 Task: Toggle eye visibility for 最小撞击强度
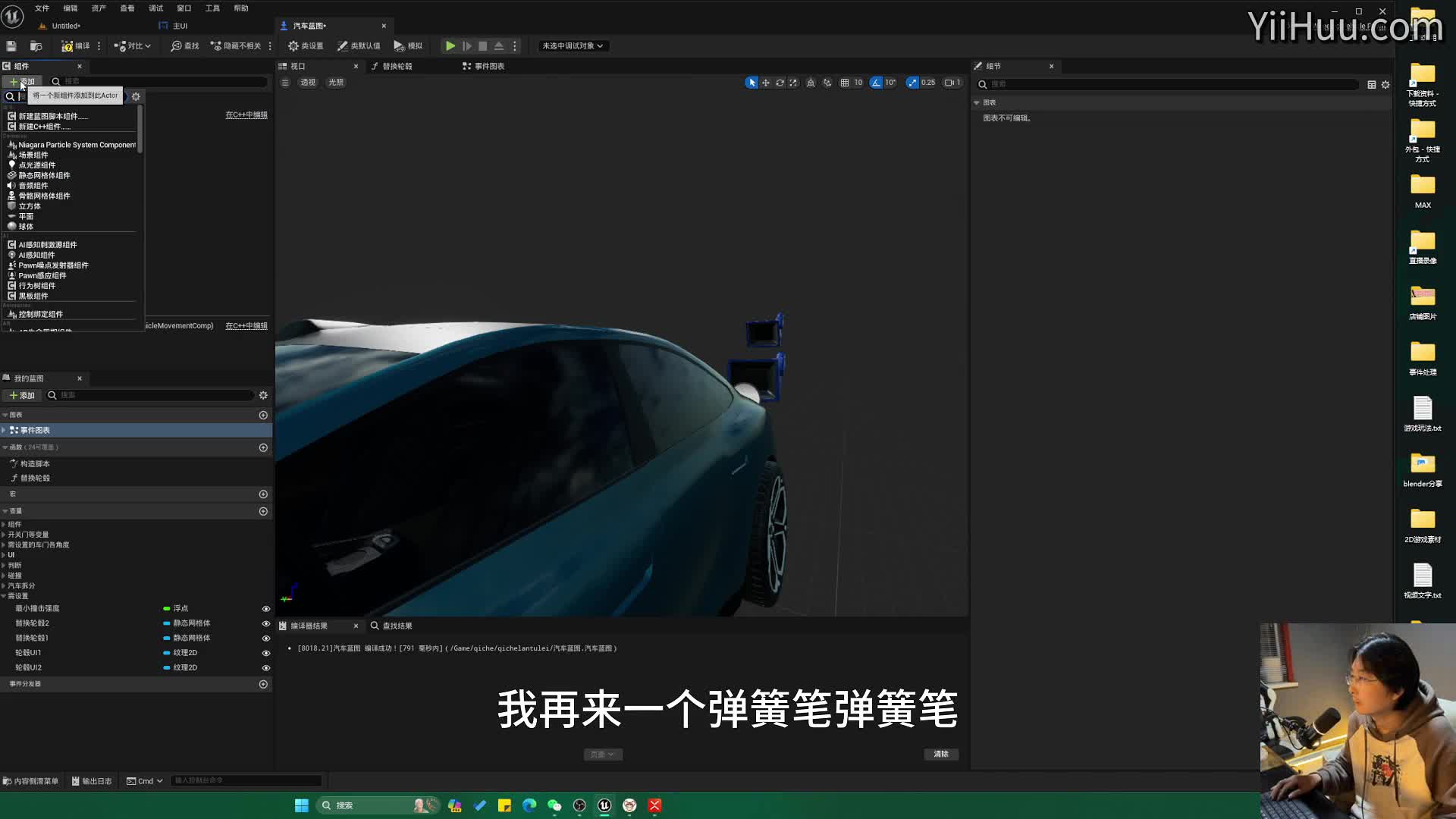pyautogui.click(x=266, y=609)
